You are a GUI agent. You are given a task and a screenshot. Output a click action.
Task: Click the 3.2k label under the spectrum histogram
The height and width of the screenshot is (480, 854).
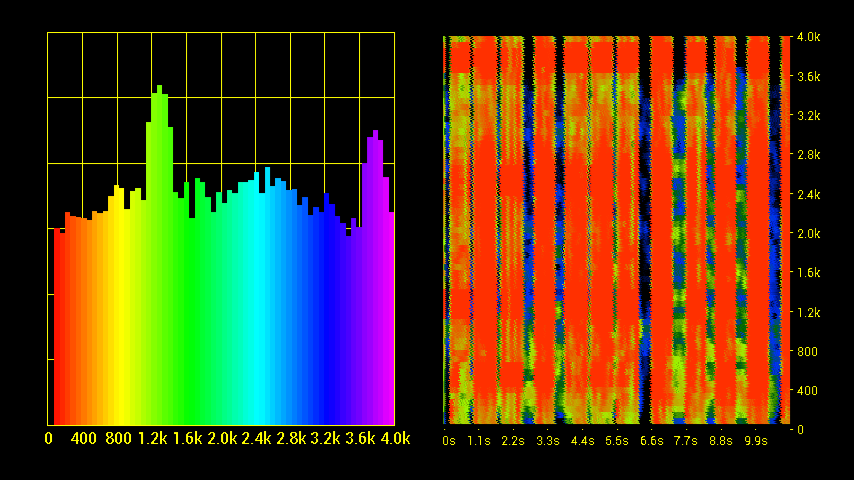pyautogui.click(x=326, y=439)
